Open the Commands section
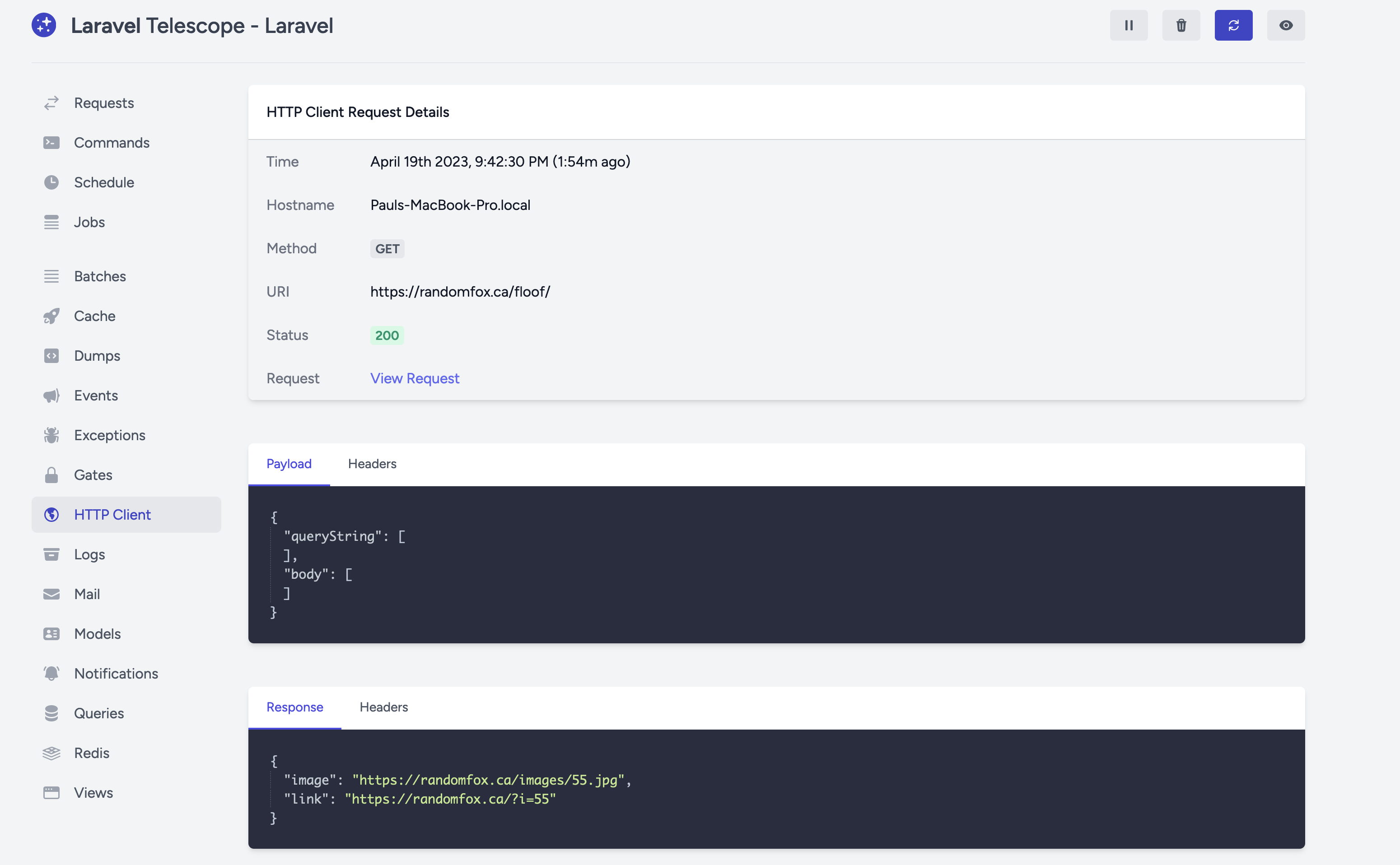The image size is (1400, 865). pyautogui.click(x=126, y=143)
